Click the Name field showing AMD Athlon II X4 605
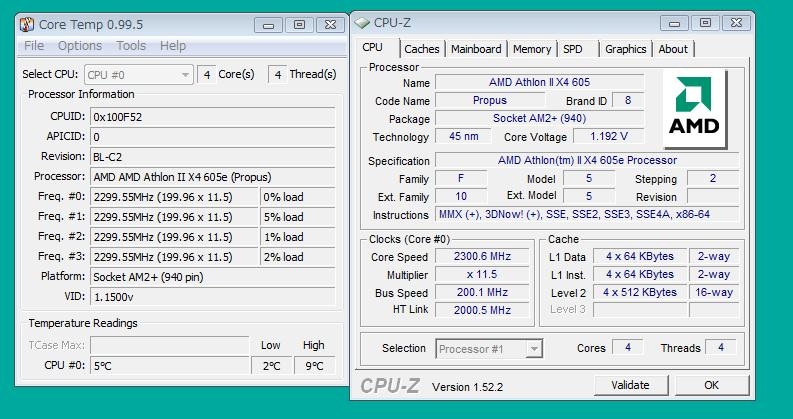793x419 pixels. click(x=539, y=82)
